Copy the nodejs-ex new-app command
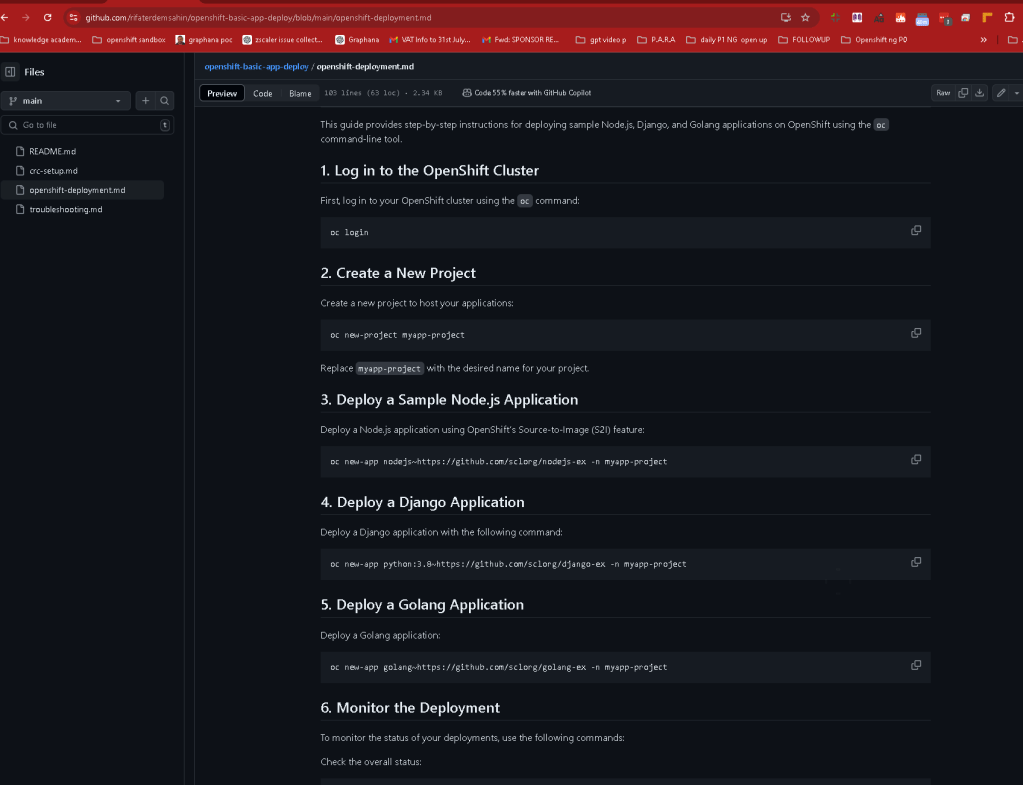Screen dimensions: 1023x785 (916, 459)
